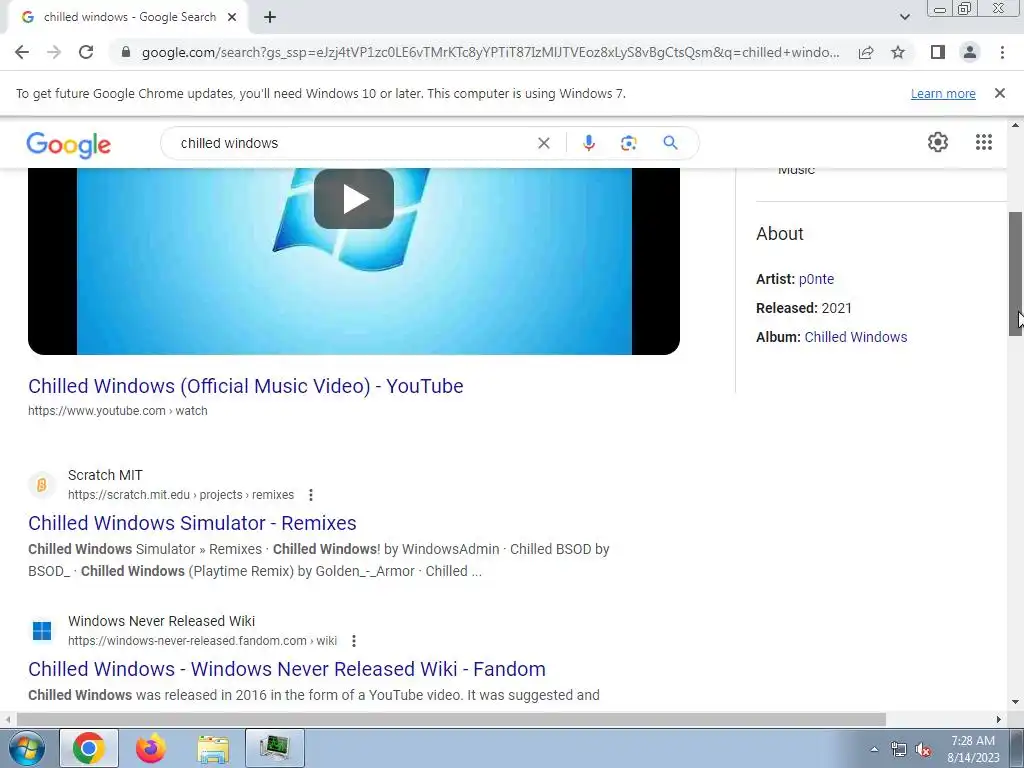
Task: Click into the 'chilled windows' search field
Action: [353, 143]
